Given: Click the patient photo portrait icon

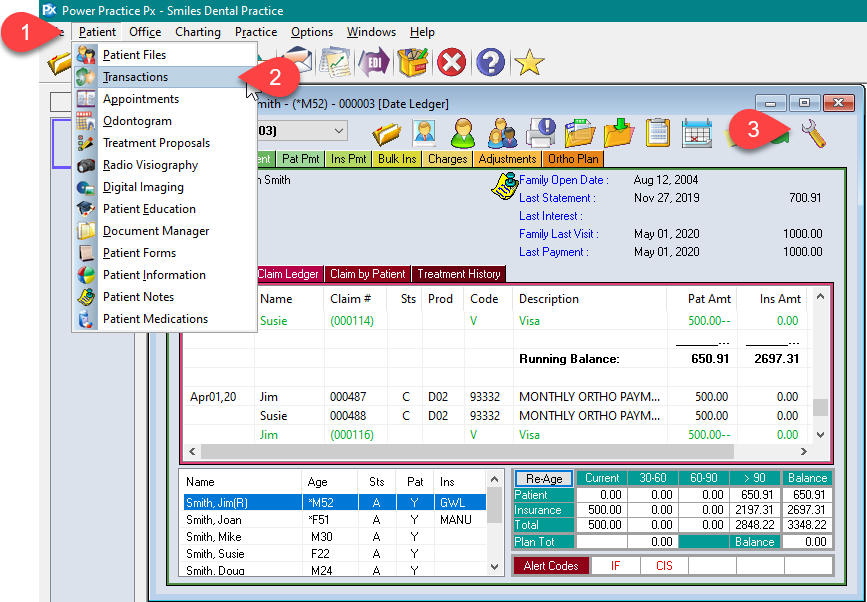Looking at the screenshot, I should tap(424, 133).
